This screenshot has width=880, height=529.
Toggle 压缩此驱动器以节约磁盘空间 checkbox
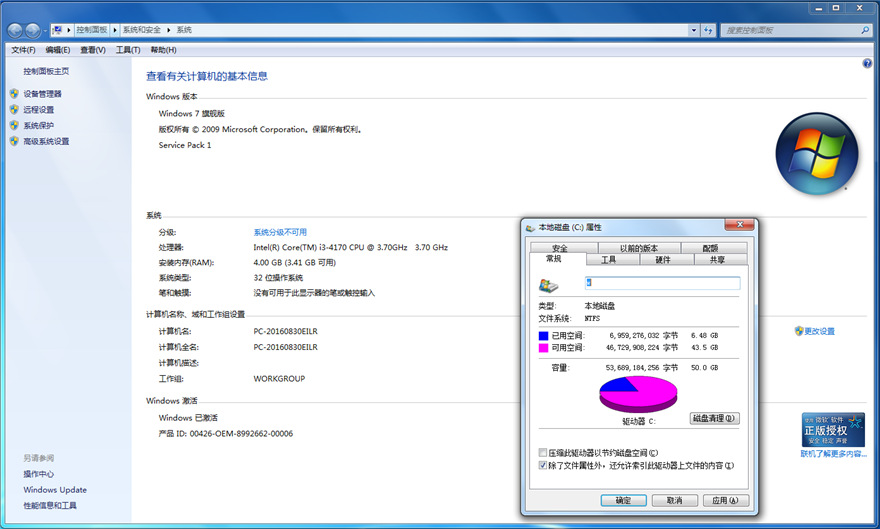[x=543, y=452]
